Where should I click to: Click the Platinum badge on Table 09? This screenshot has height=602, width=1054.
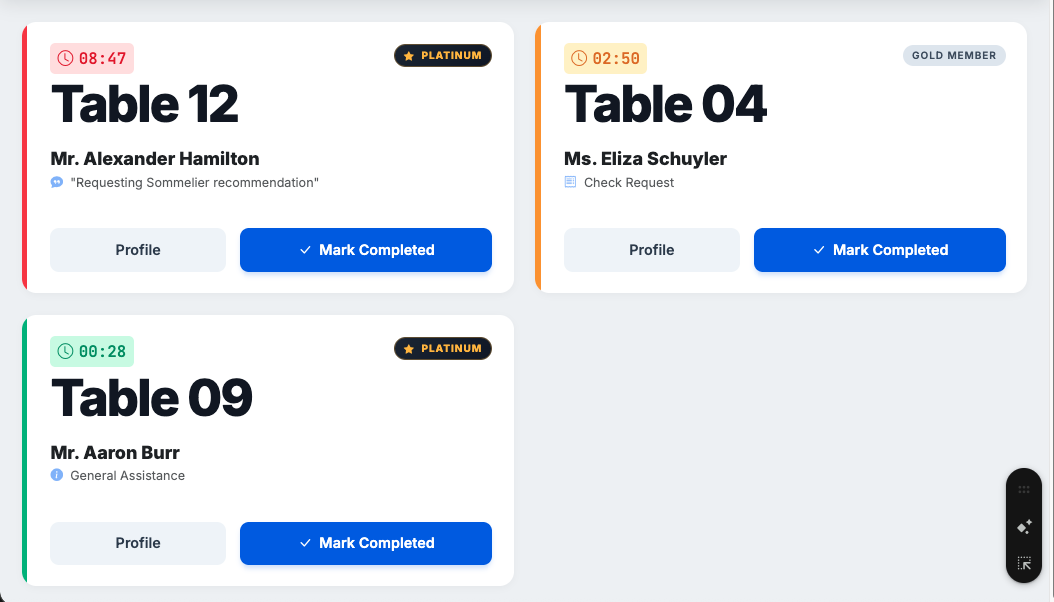(x=443, y=349)
